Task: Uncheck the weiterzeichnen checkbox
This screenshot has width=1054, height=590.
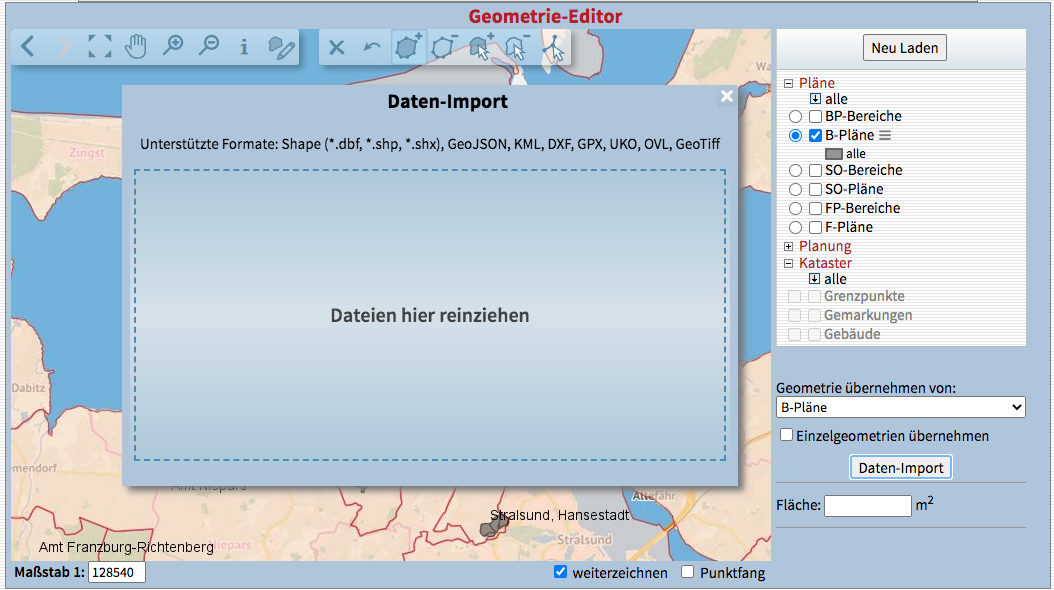Action: pos(561,572)
